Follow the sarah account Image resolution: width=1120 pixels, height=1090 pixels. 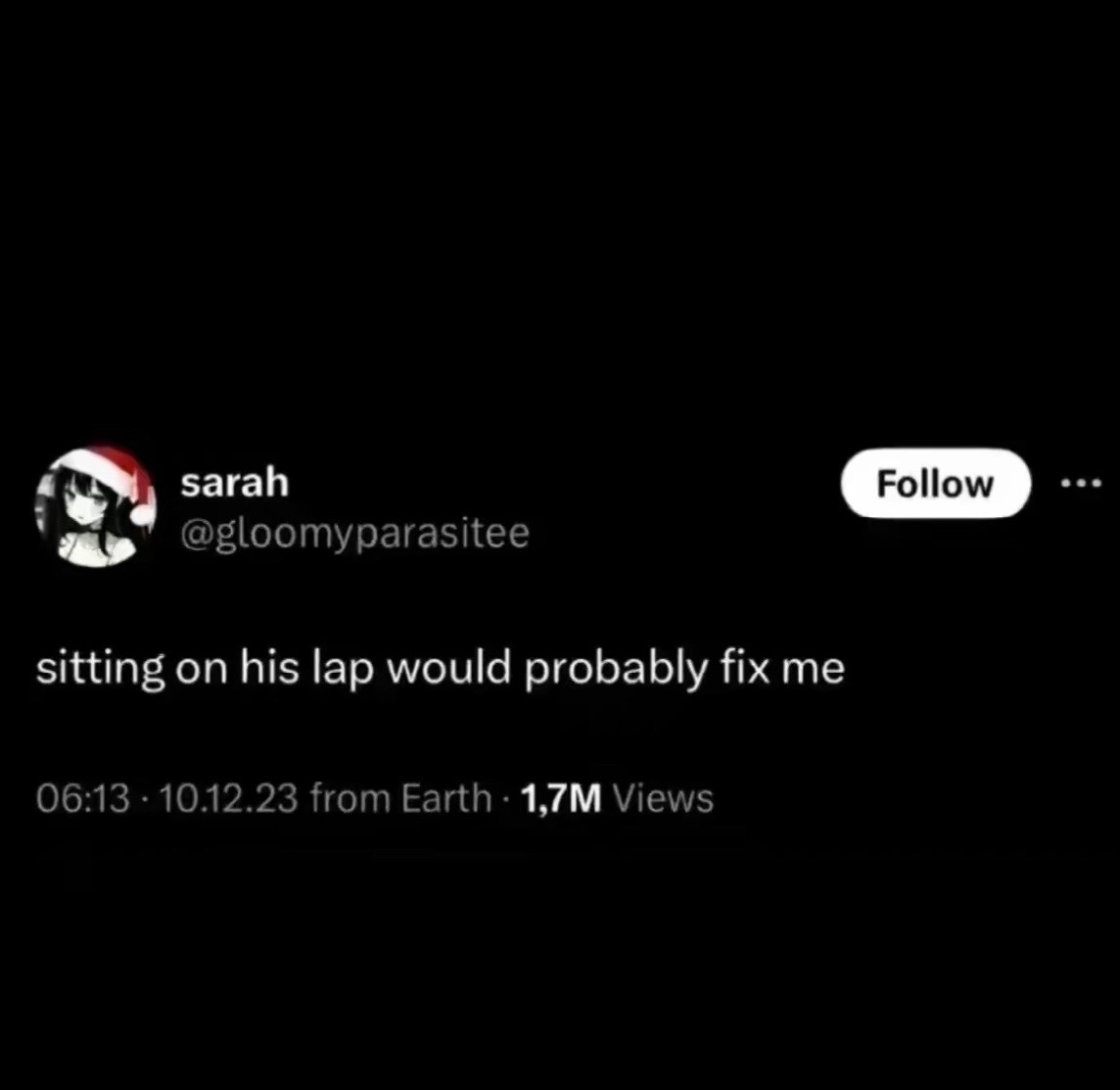click(936, 484)
